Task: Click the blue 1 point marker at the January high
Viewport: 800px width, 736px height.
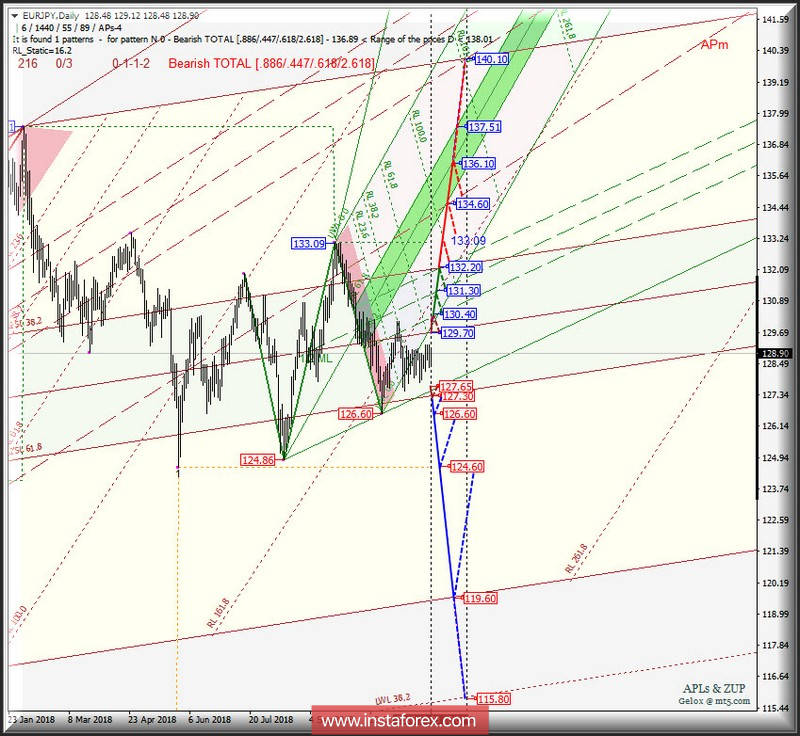Action: (11, 127)
